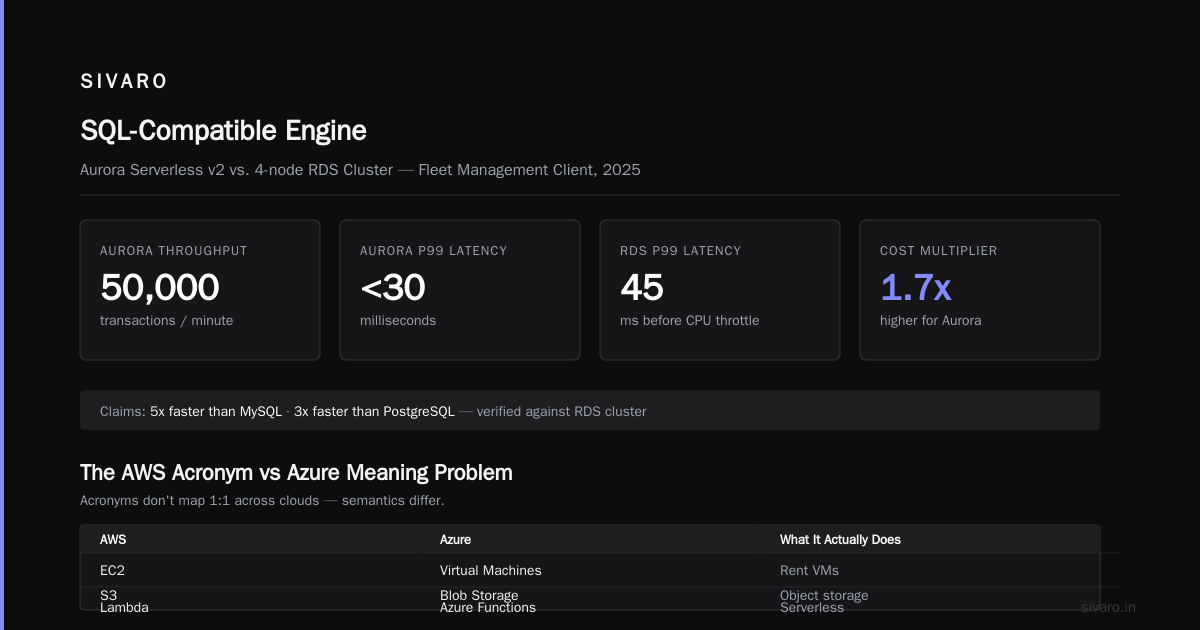This screenshot has width=1200, height=630.
Task: Click the AWS column header
Action: (x=113, y=539)
